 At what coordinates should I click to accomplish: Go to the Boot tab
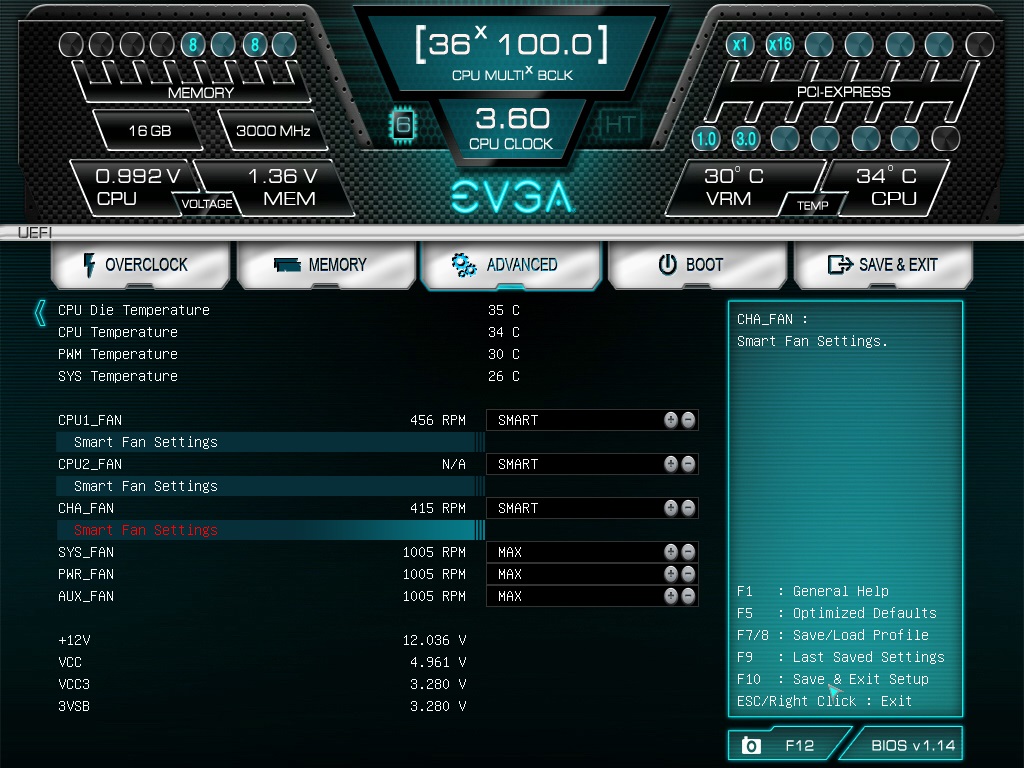click(x=697, y=264)
